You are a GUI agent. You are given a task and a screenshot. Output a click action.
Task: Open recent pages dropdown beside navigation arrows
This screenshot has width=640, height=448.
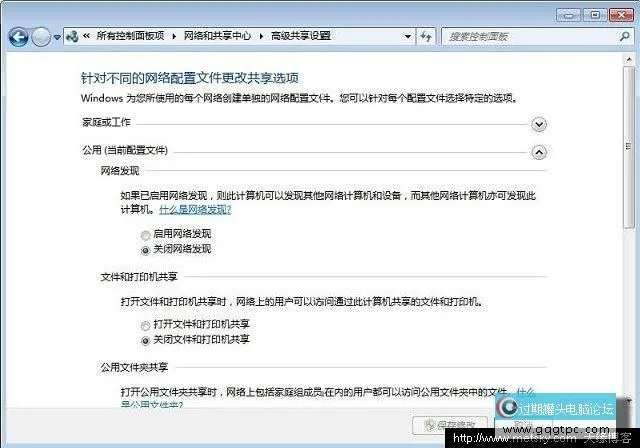click(x=57, y=37)
